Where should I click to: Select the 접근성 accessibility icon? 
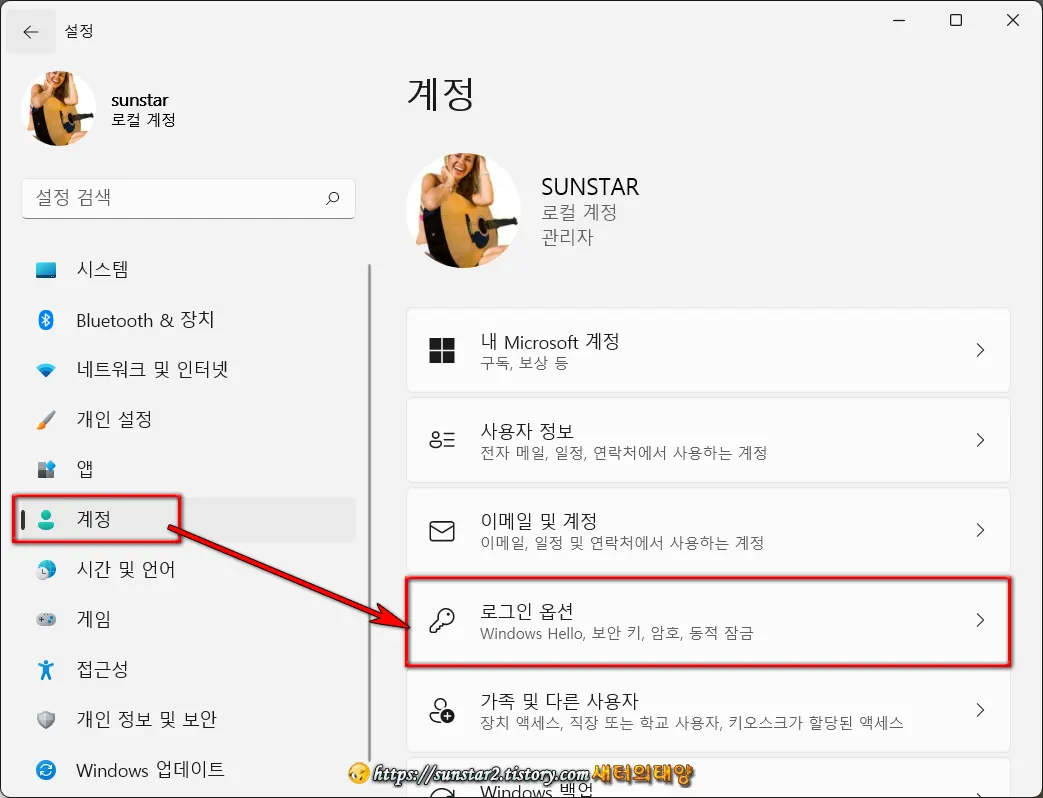47,669
